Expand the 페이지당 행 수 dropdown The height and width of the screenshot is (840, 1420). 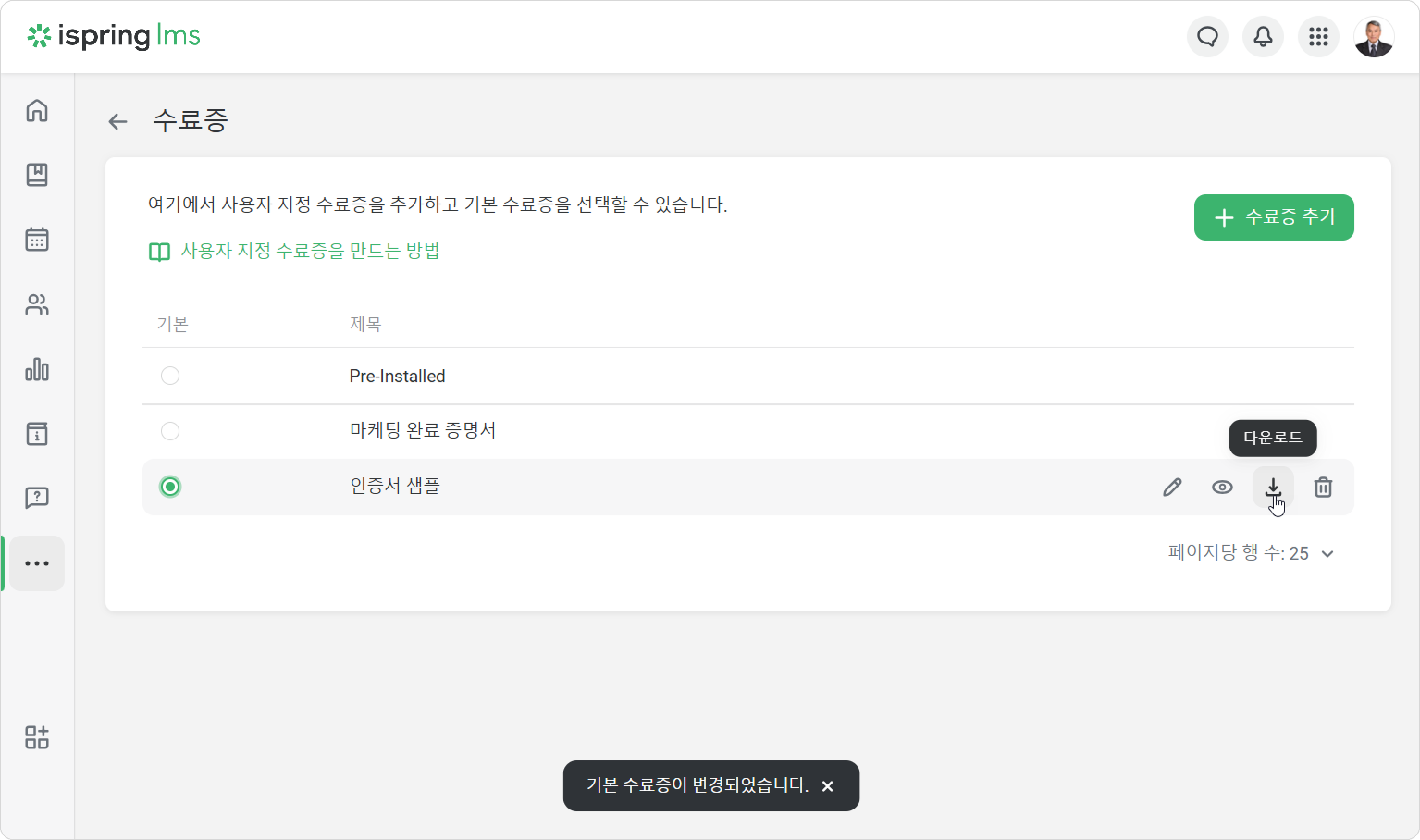[x=1251, y=553]
